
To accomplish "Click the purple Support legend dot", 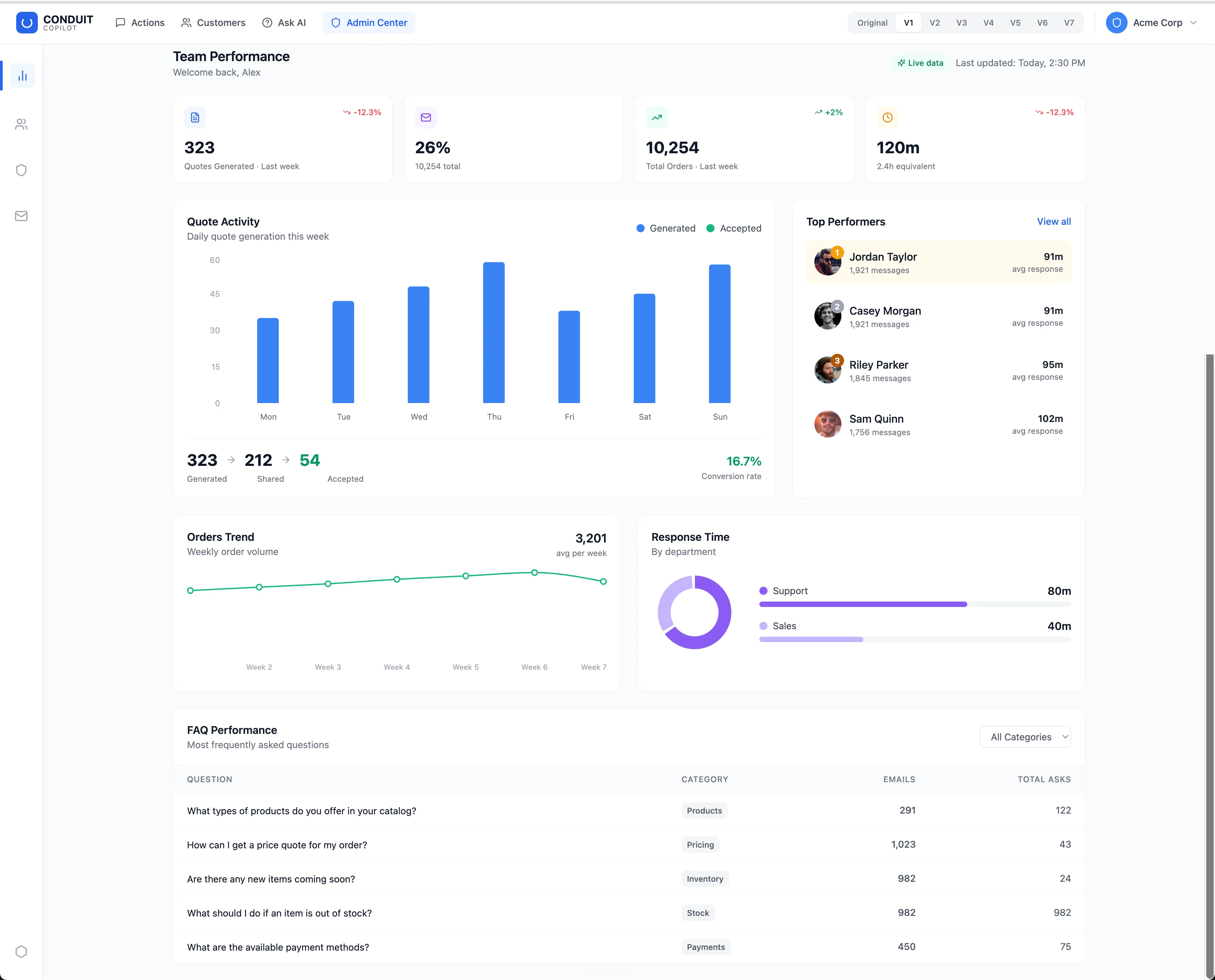I will (763, 590).
